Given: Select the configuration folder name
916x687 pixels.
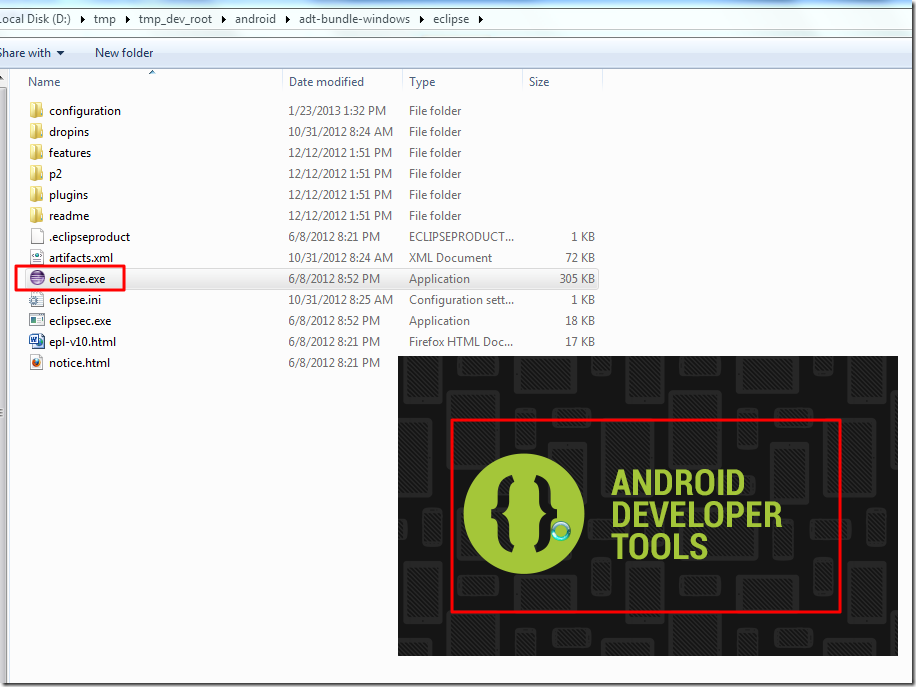Looking at the screenshot, I should [85, 111].
